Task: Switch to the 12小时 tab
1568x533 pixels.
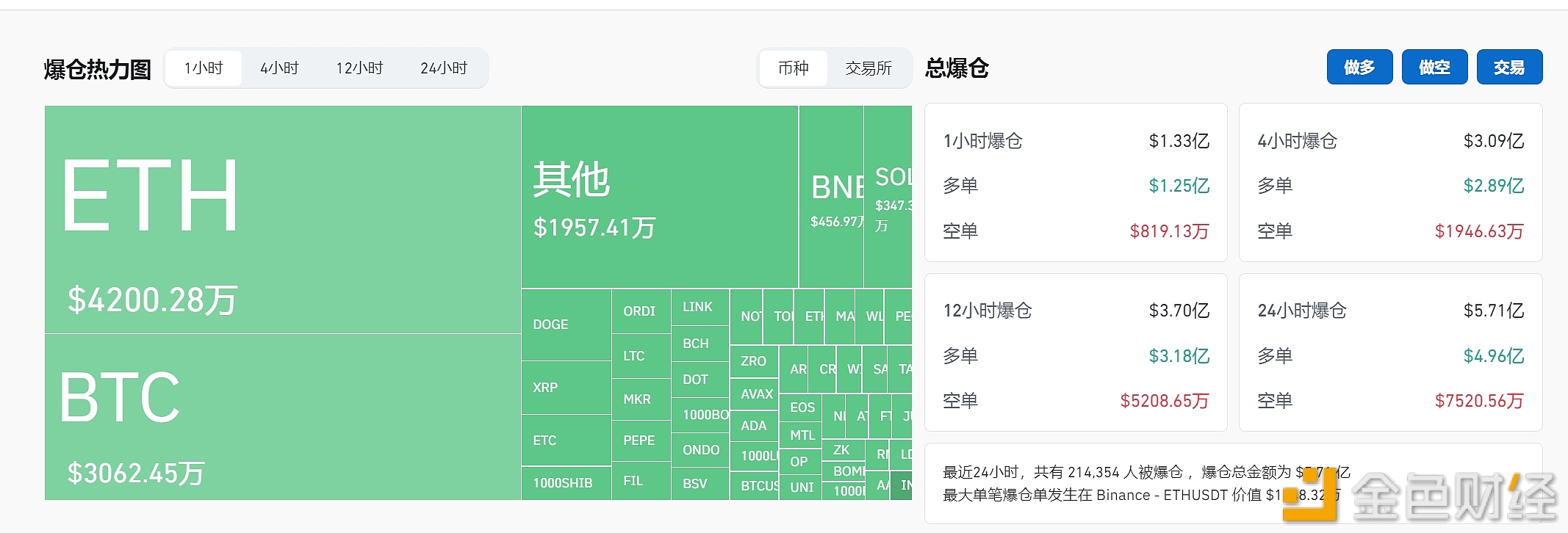Action: (x=359, y=68)
